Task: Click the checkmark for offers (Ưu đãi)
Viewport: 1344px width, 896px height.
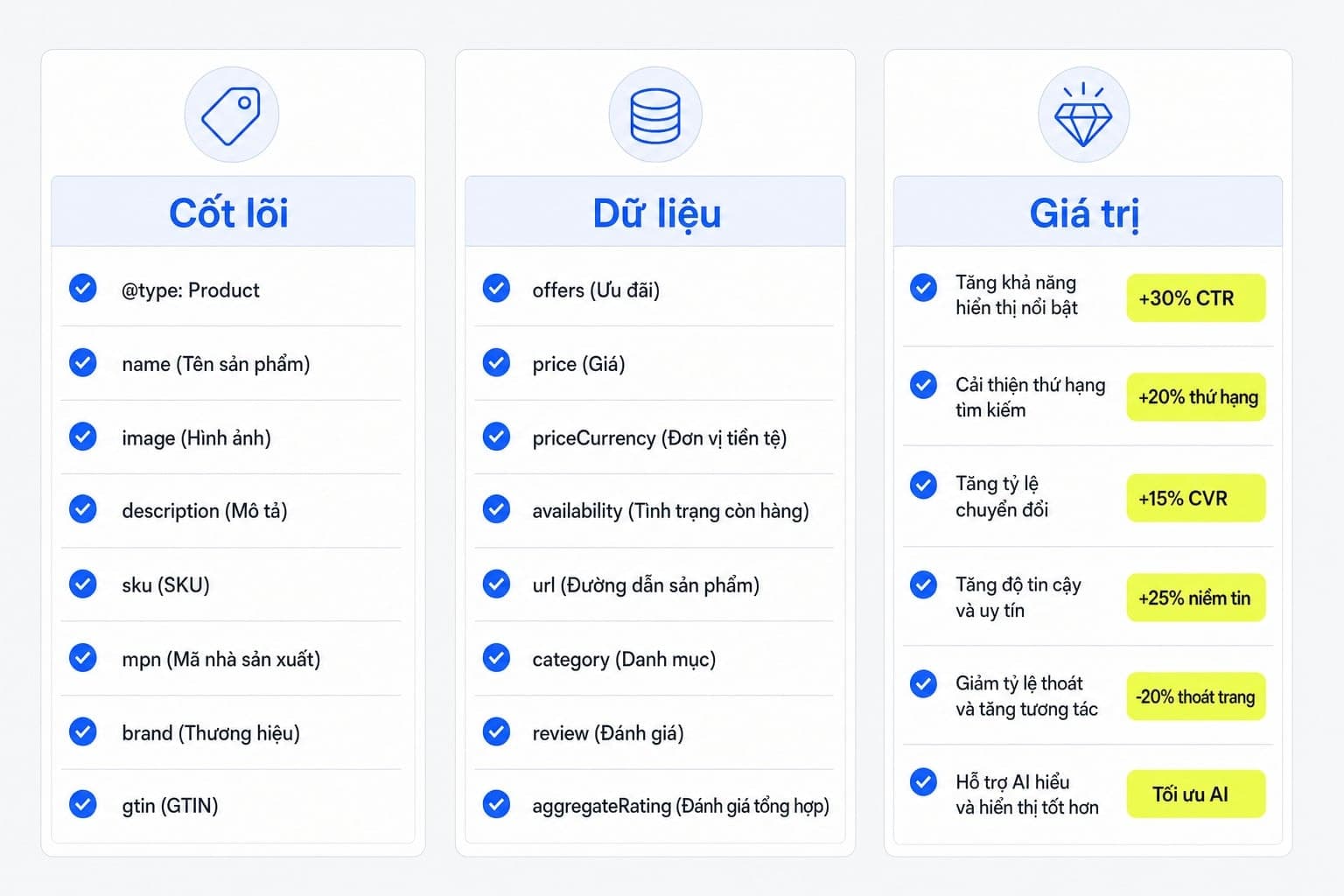Action: pyautogui.click(x=496, y=288)
